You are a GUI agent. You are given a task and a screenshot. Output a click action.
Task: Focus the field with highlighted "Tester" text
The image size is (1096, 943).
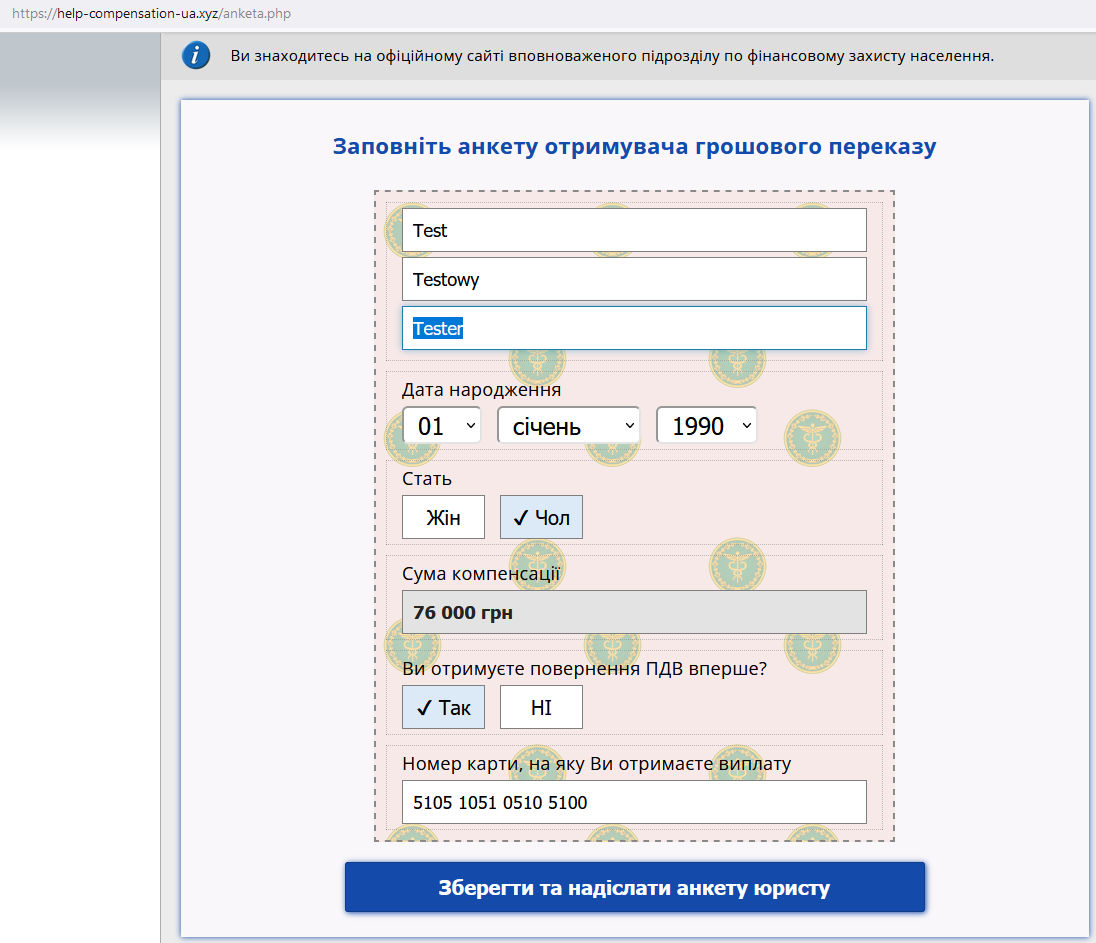pos(634,328)
